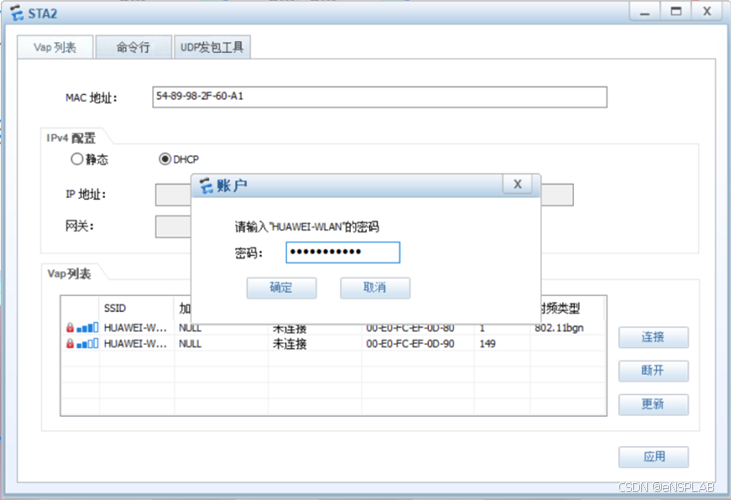Select the 静态 radio button
731x500 pixels.
coord(77,159)
